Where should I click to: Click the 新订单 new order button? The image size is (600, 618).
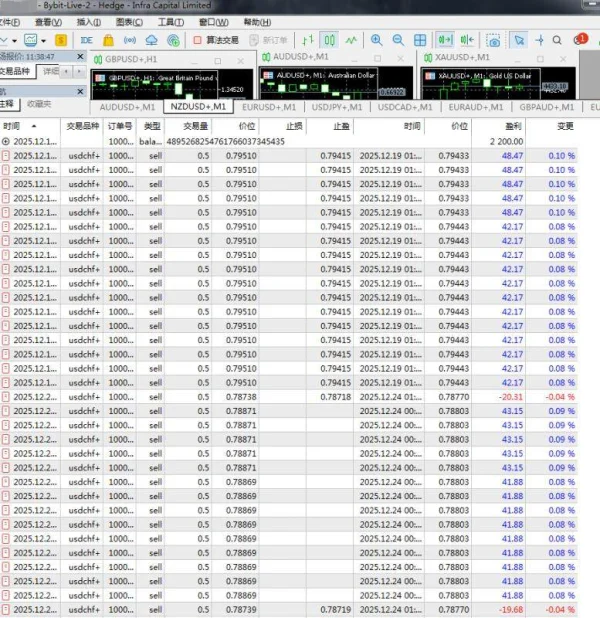[270, 40]
